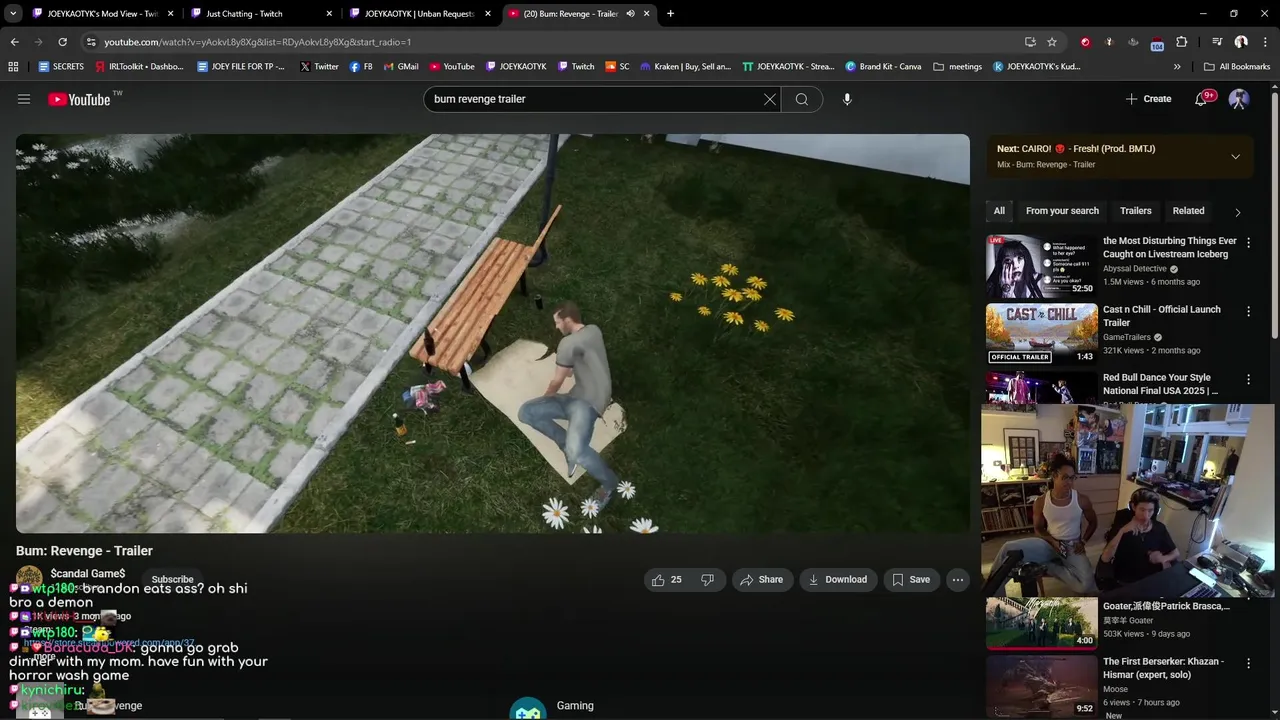1280x720 pixels.
Task: Open the red extension icon in toolbar
Action: click(x=1085, y=42)
